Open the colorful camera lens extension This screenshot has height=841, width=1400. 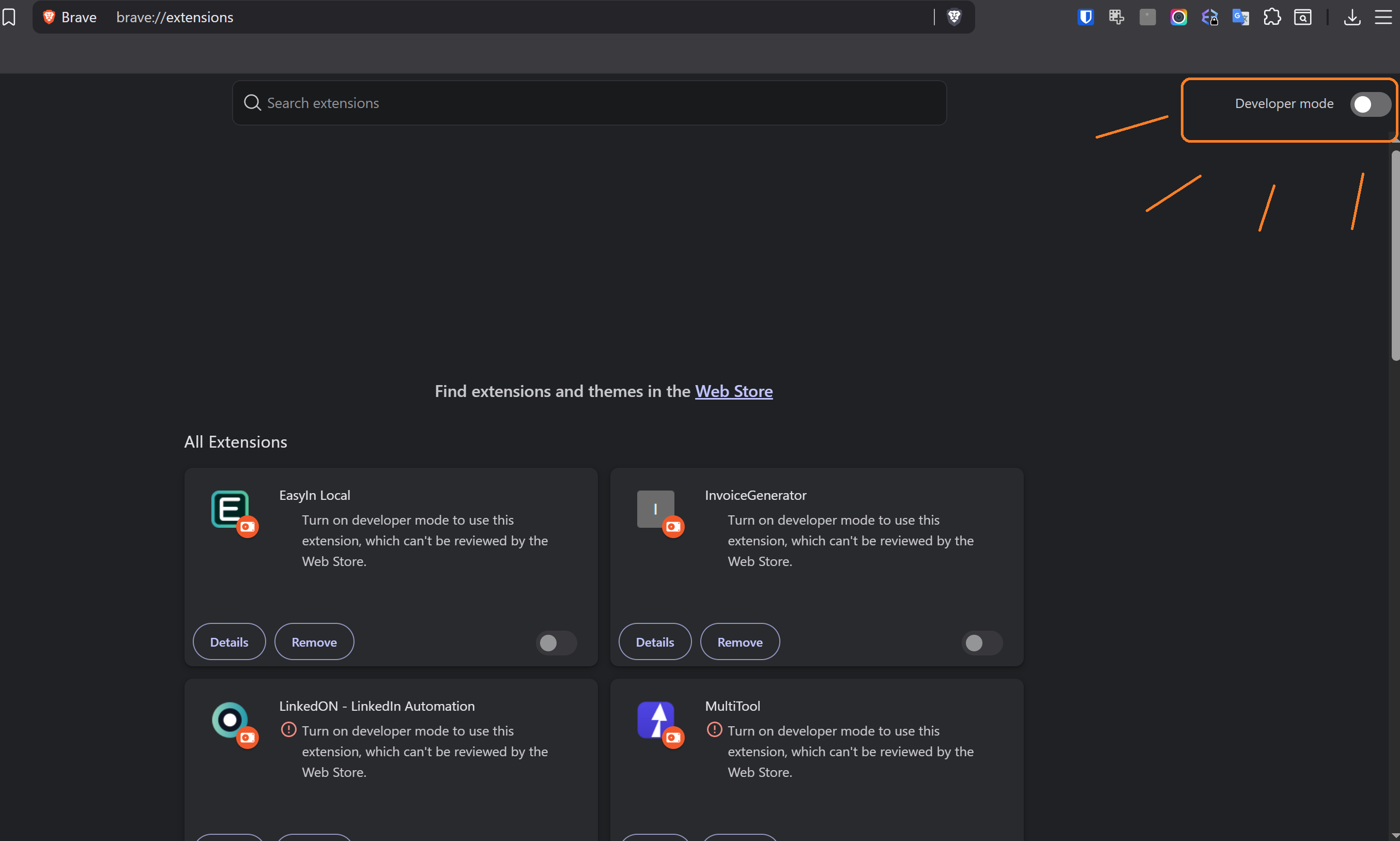point(1178,17)
